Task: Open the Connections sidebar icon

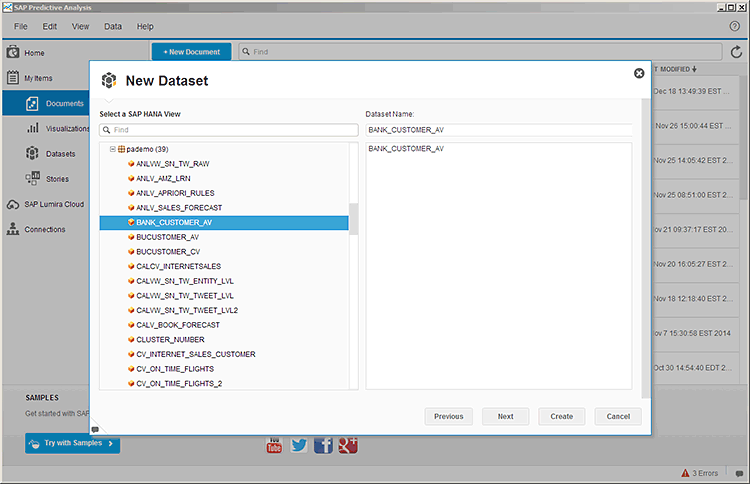Action: [x=13, y=229]
